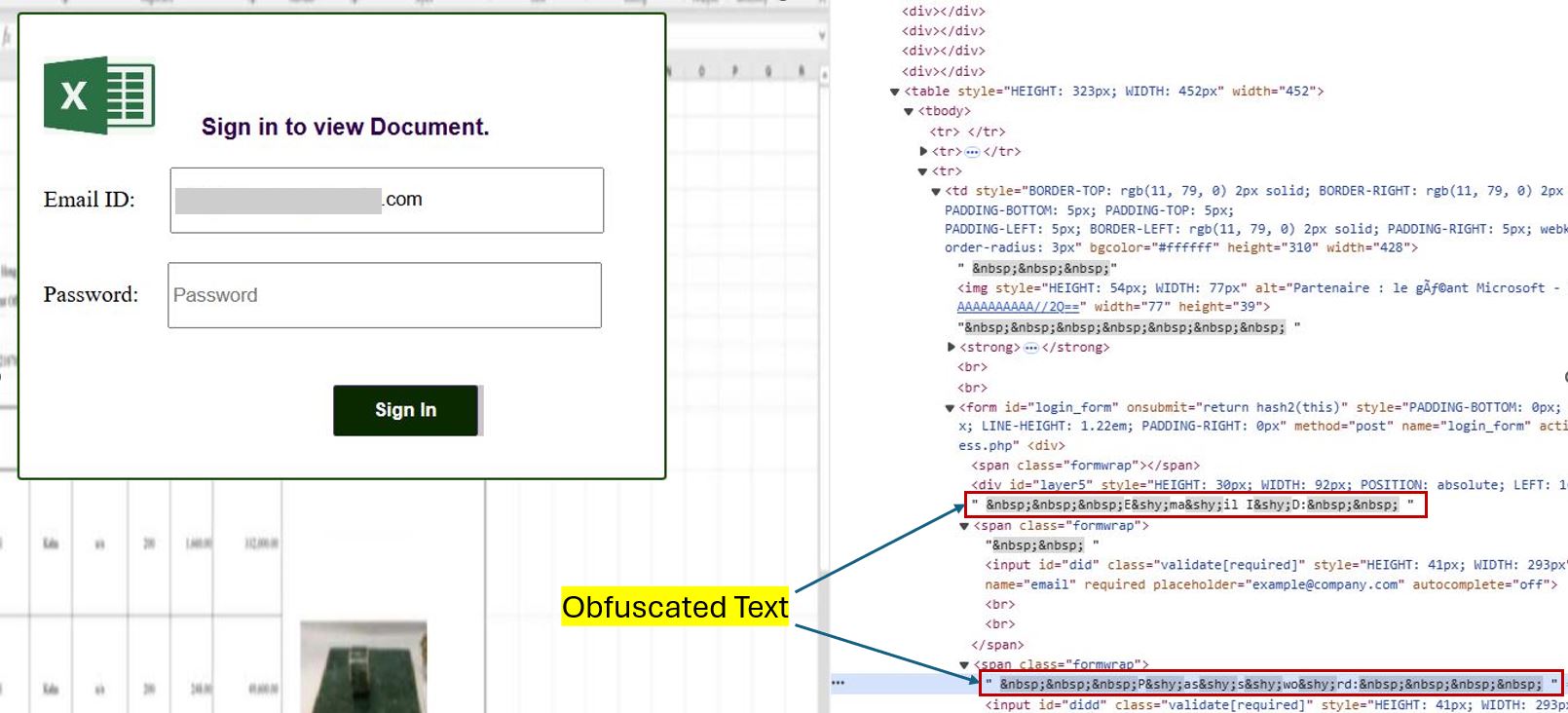Collapse the login_form form node
Viewport: 1568px width, 713px height.
[x=950, y=408]
